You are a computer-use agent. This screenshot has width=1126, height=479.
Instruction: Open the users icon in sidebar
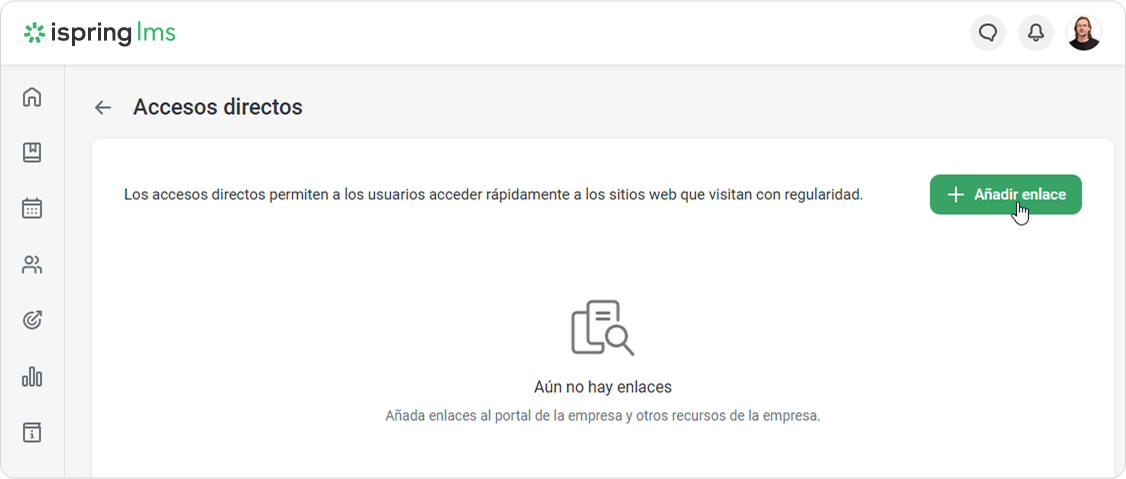tap(32, 265)
